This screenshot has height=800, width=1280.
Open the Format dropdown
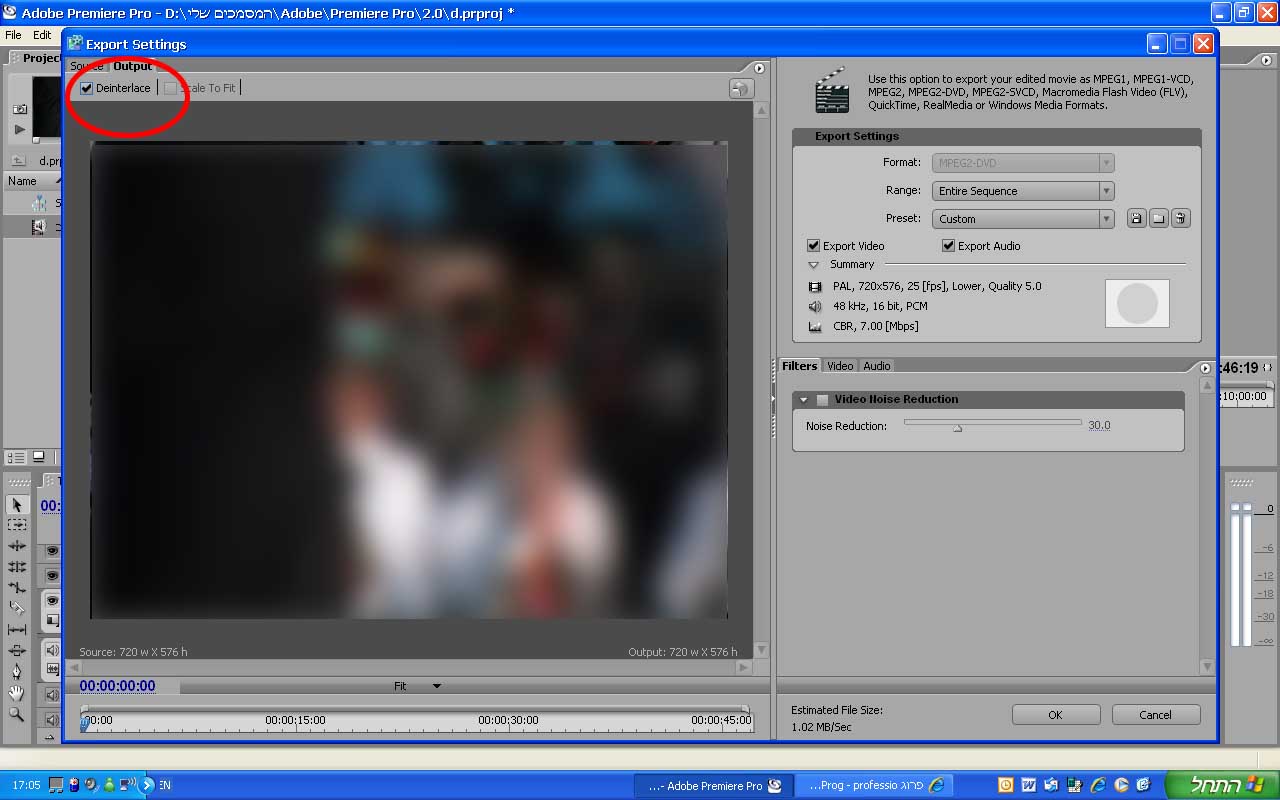point(1023,163)
